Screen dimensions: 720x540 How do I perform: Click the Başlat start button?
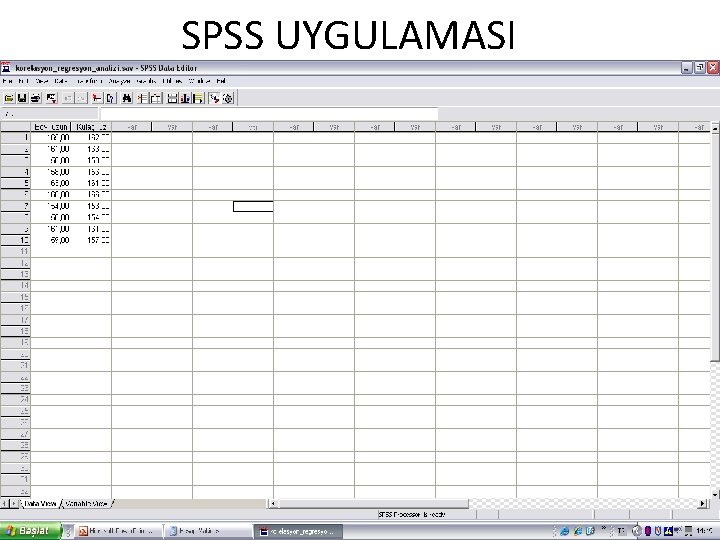[x=30, y=531]
